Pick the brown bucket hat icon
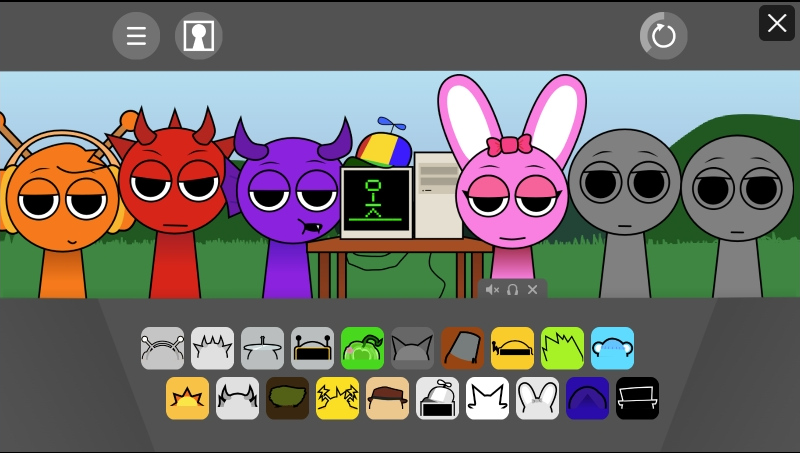 (462, 348)
